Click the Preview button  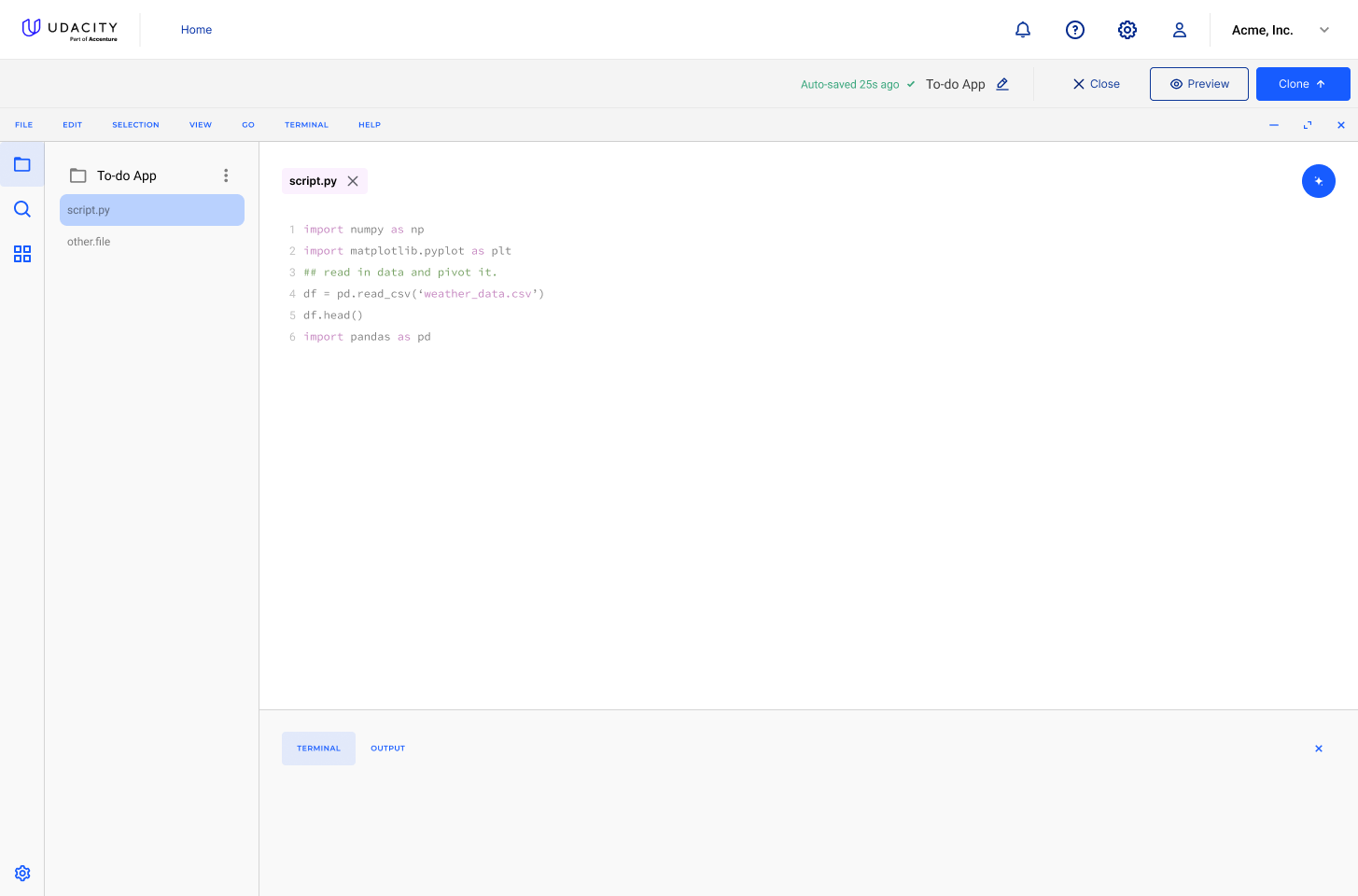(1199, 84)
